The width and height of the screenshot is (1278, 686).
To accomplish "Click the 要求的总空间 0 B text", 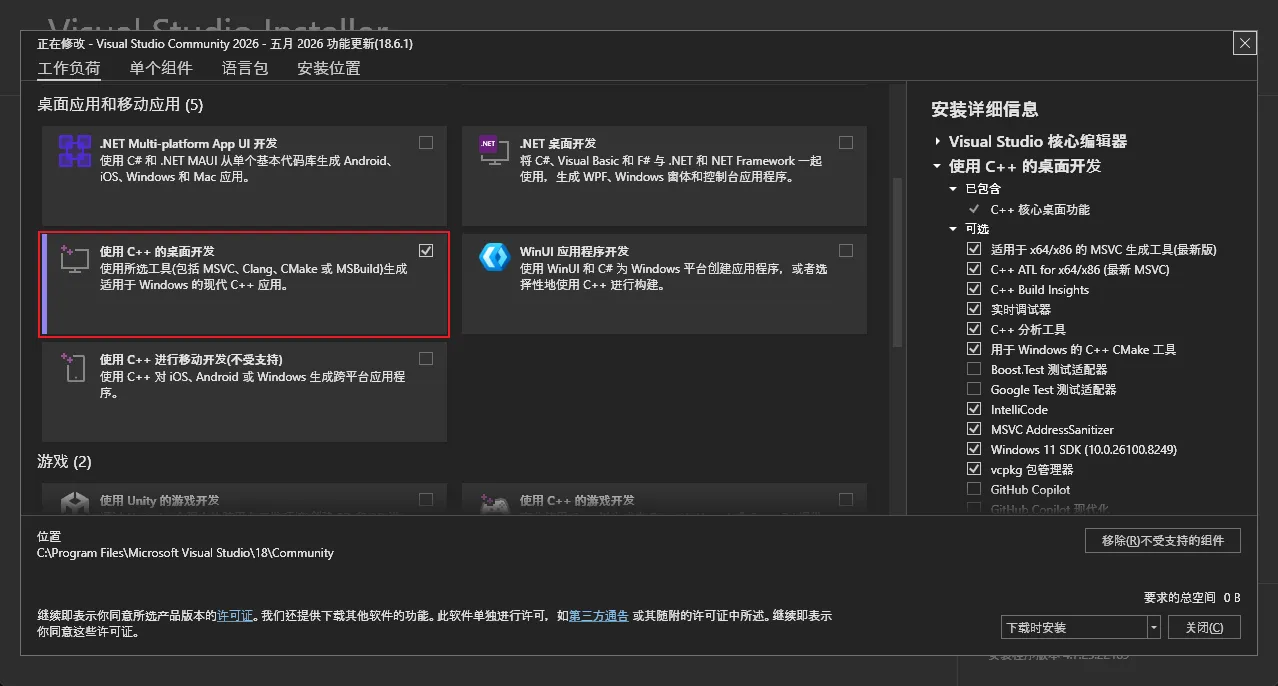I will tap(1192, 597).
